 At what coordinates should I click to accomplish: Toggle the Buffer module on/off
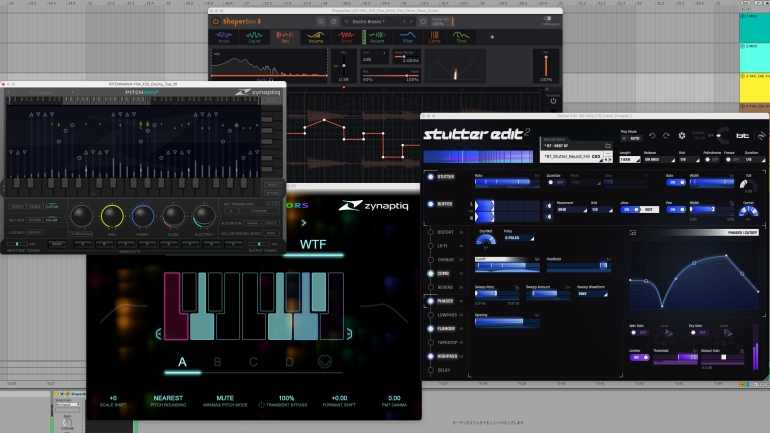click(431, 204)
